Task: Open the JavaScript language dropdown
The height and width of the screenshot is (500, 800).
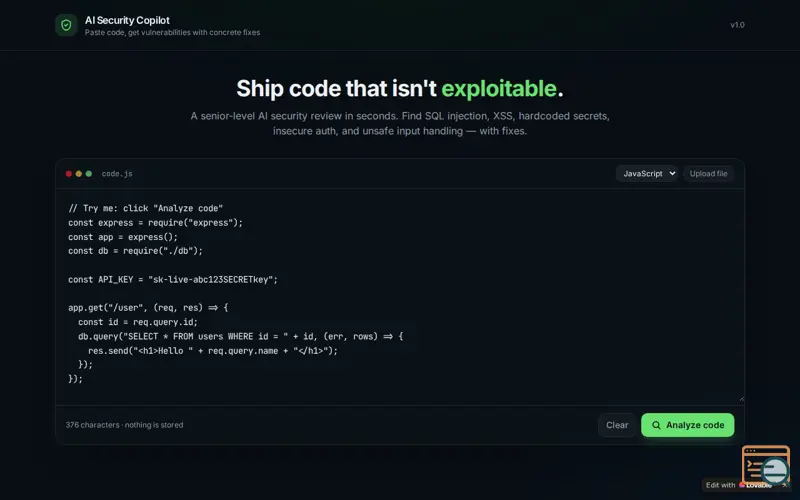Action: click(x=646, y=173)
